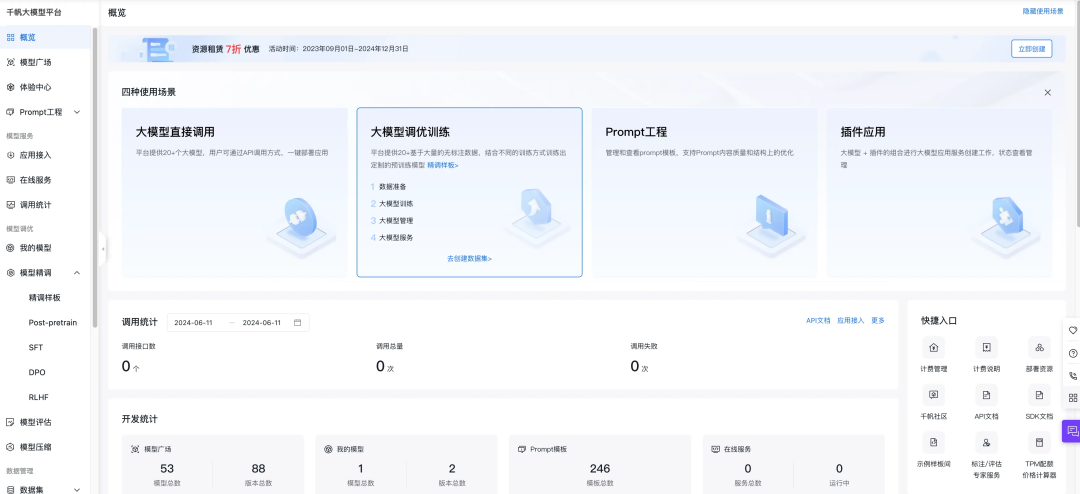Go to 模型广场 in sidebar
Image resolution: width=1080 pixels, height=494 pixels.
(36, 62)
